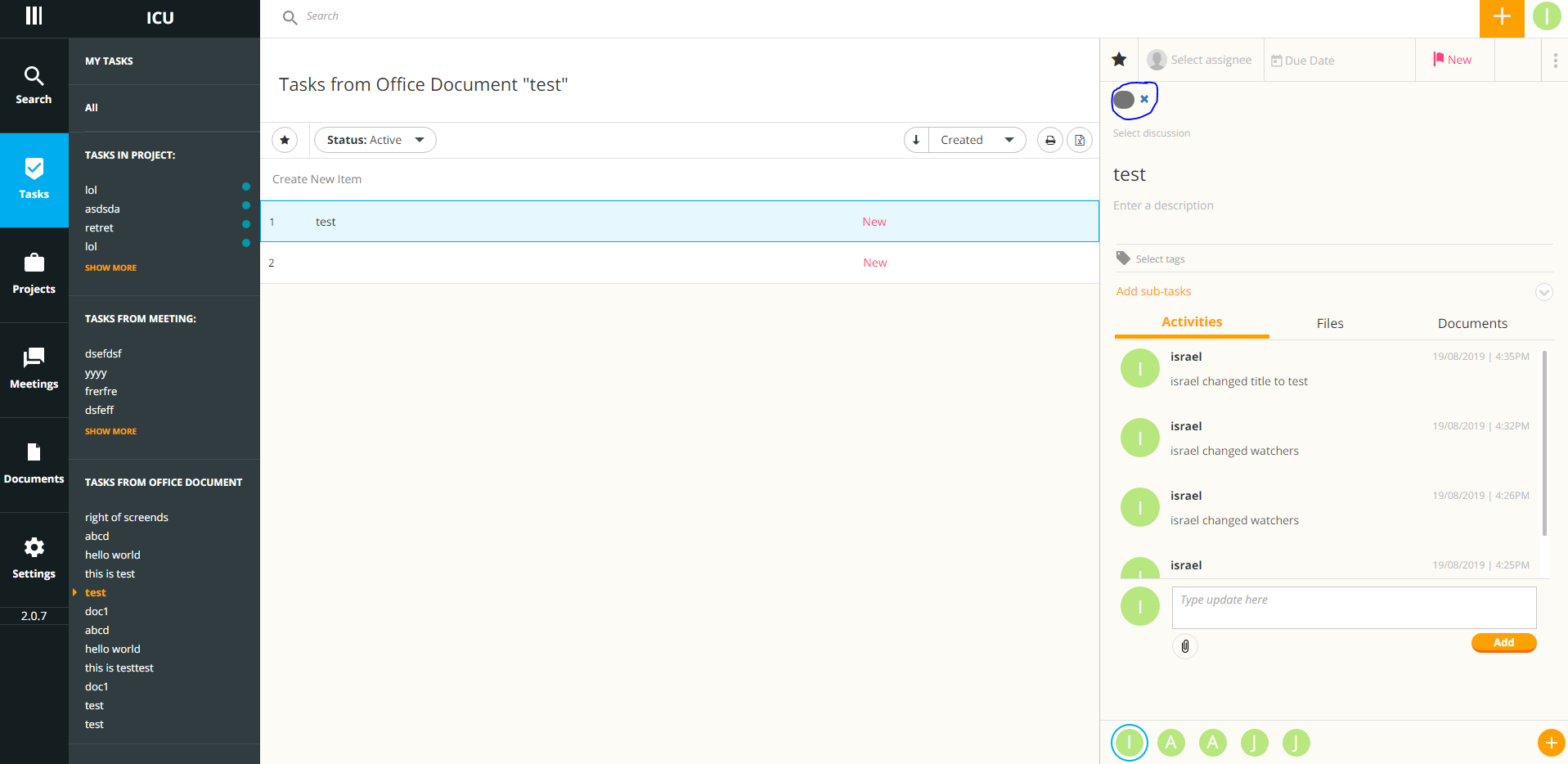This screenshot has height=764, width=1568.
Task: Collapse the Add sub-tasks section chevron
Action: (x=1544, y=292)
